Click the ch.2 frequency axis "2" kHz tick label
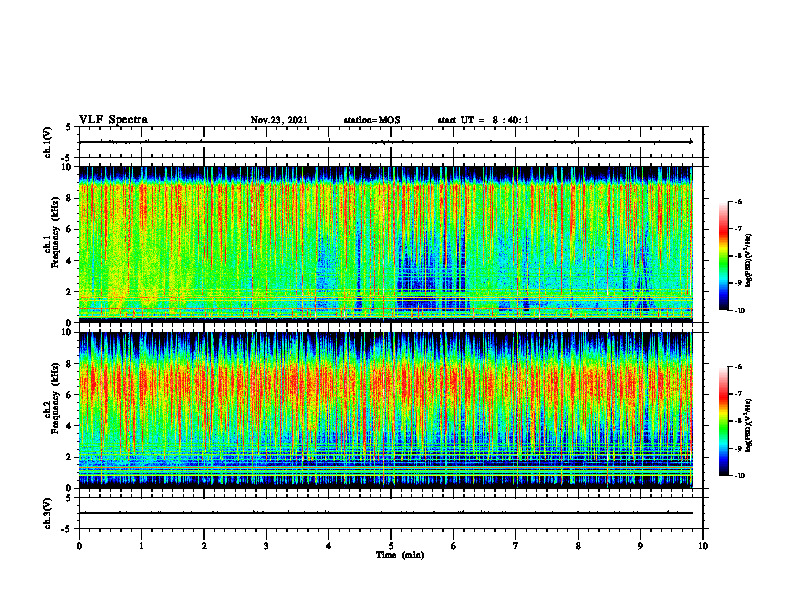This screenshot has height=612, width=792. point(69,457)
